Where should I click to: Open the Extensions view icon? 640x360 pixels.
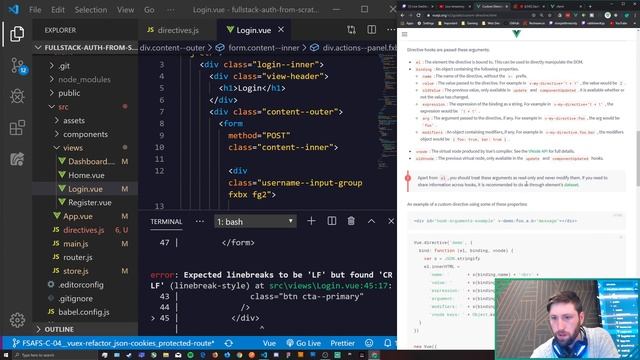pyautogui.click(x=17, y=128)
